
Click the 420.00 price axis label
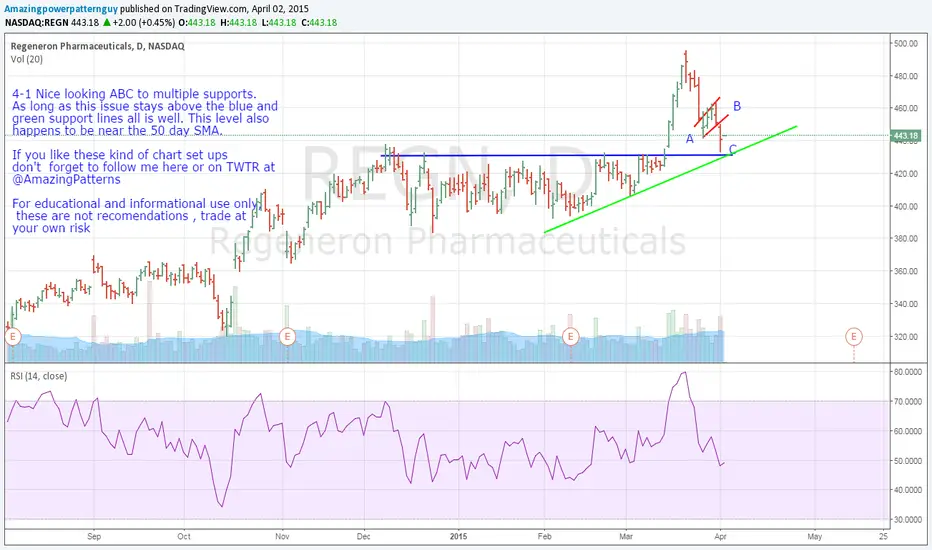point(905,174)
